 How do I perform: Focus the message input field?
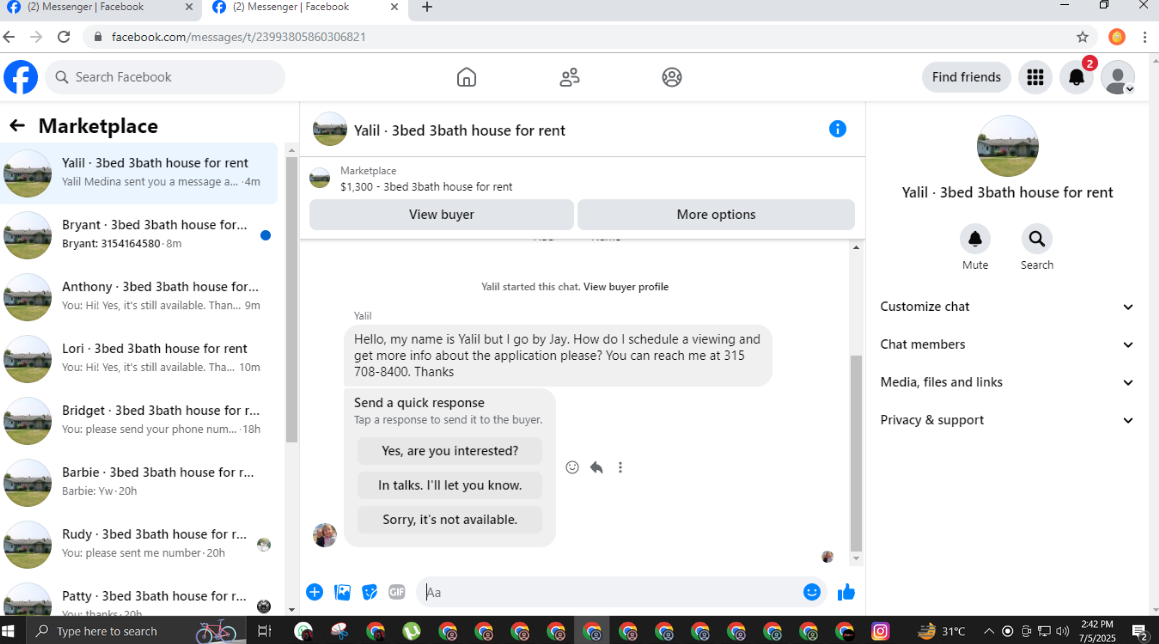click(608, 592)
